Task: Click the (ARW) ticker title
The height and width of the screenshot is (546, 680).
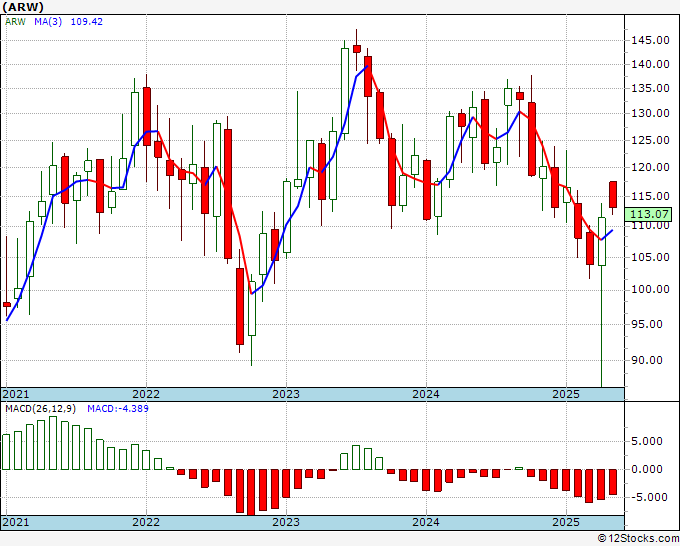Action: pyautogui.click(x=23, y=7)
